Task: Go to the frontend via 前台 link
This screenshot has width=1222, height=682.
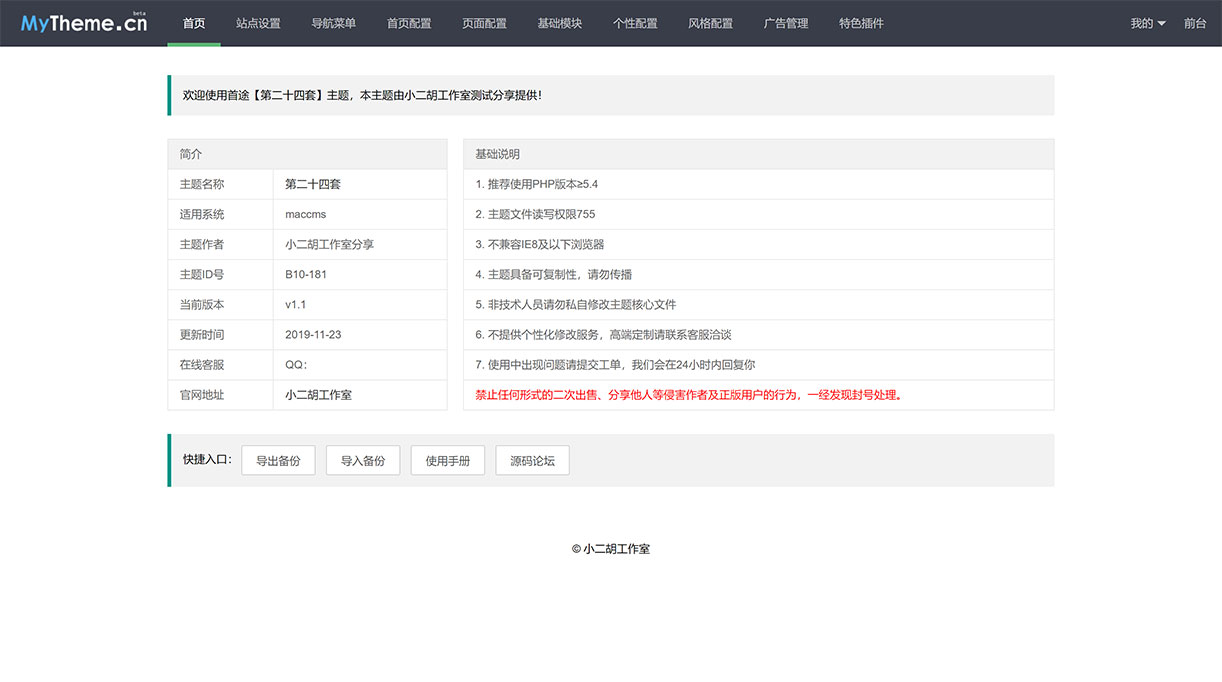Action: tap(1194, 22)
